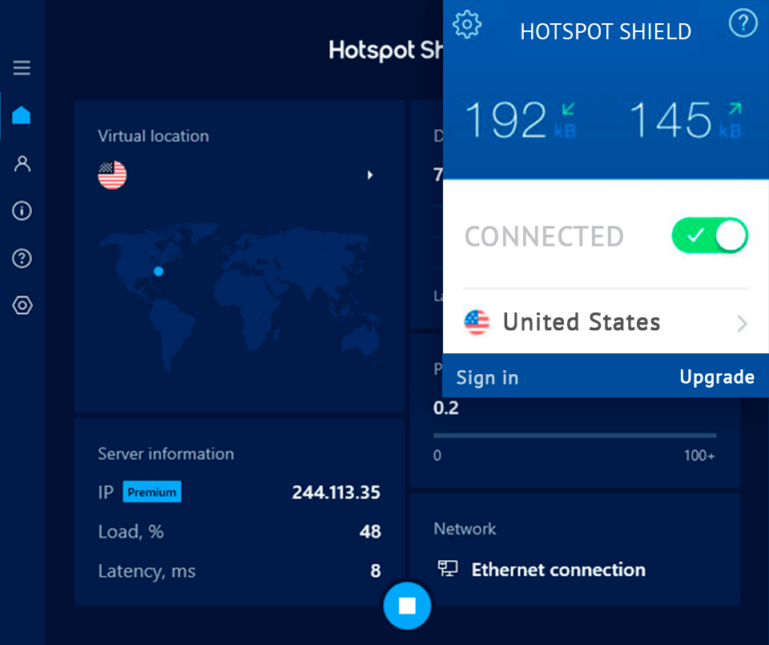
Task: Expand the Virtual location arrow
Action: click(x=370, y=175)
